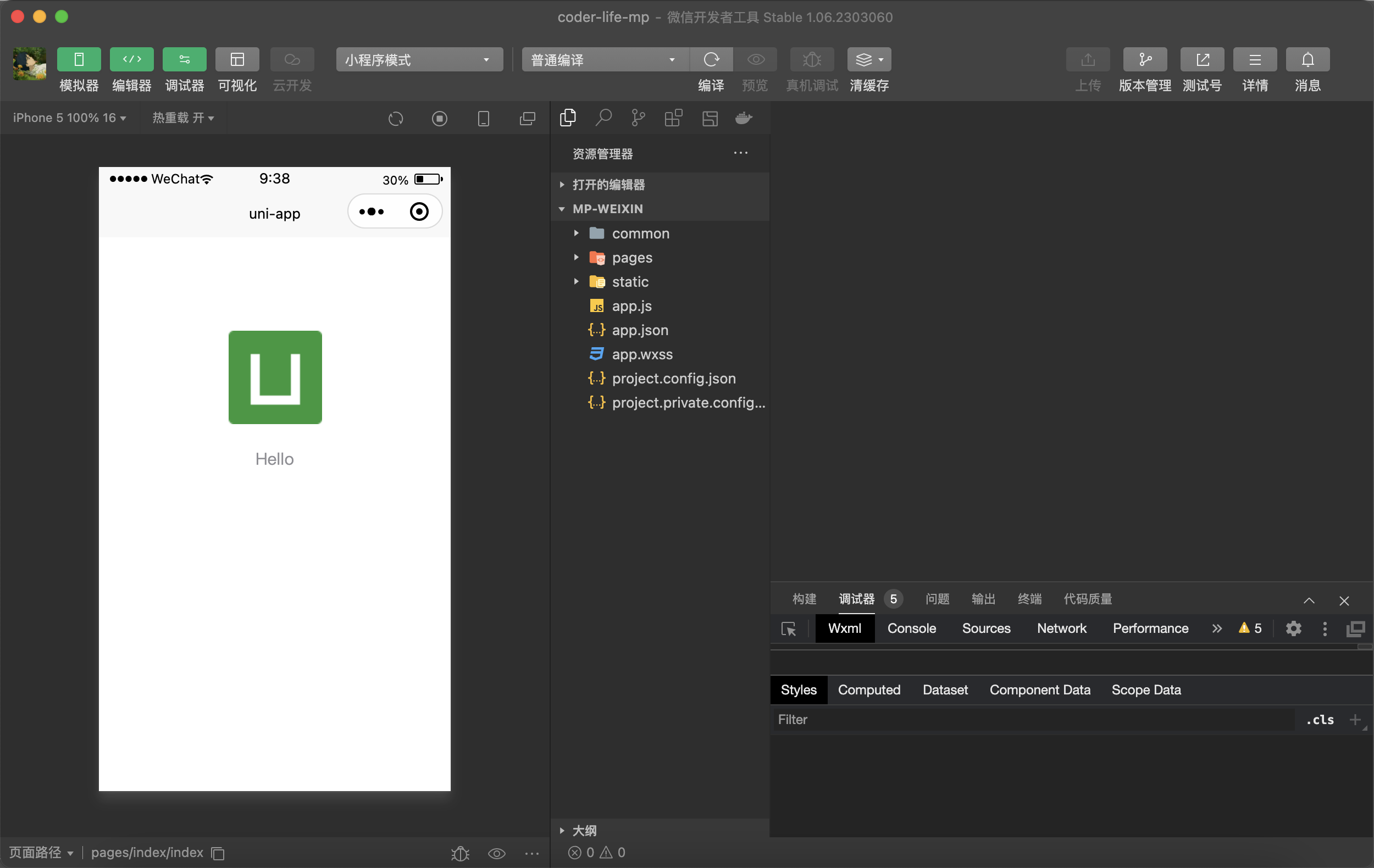Image resolution: width=1374 pixels, height=868 pixels.
Task: Select the explorer files icon in sidebar
Action: click(568, 118)
